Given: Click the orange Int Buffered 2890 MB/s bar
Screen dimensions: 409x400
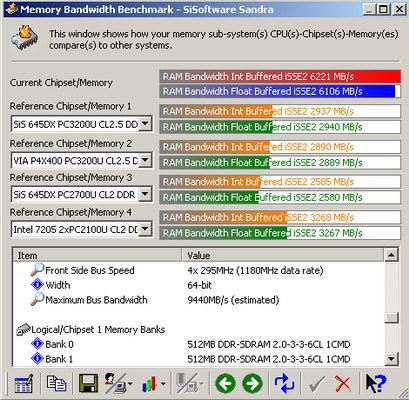Looking at the screenshot, I should (x=280, y=147).
